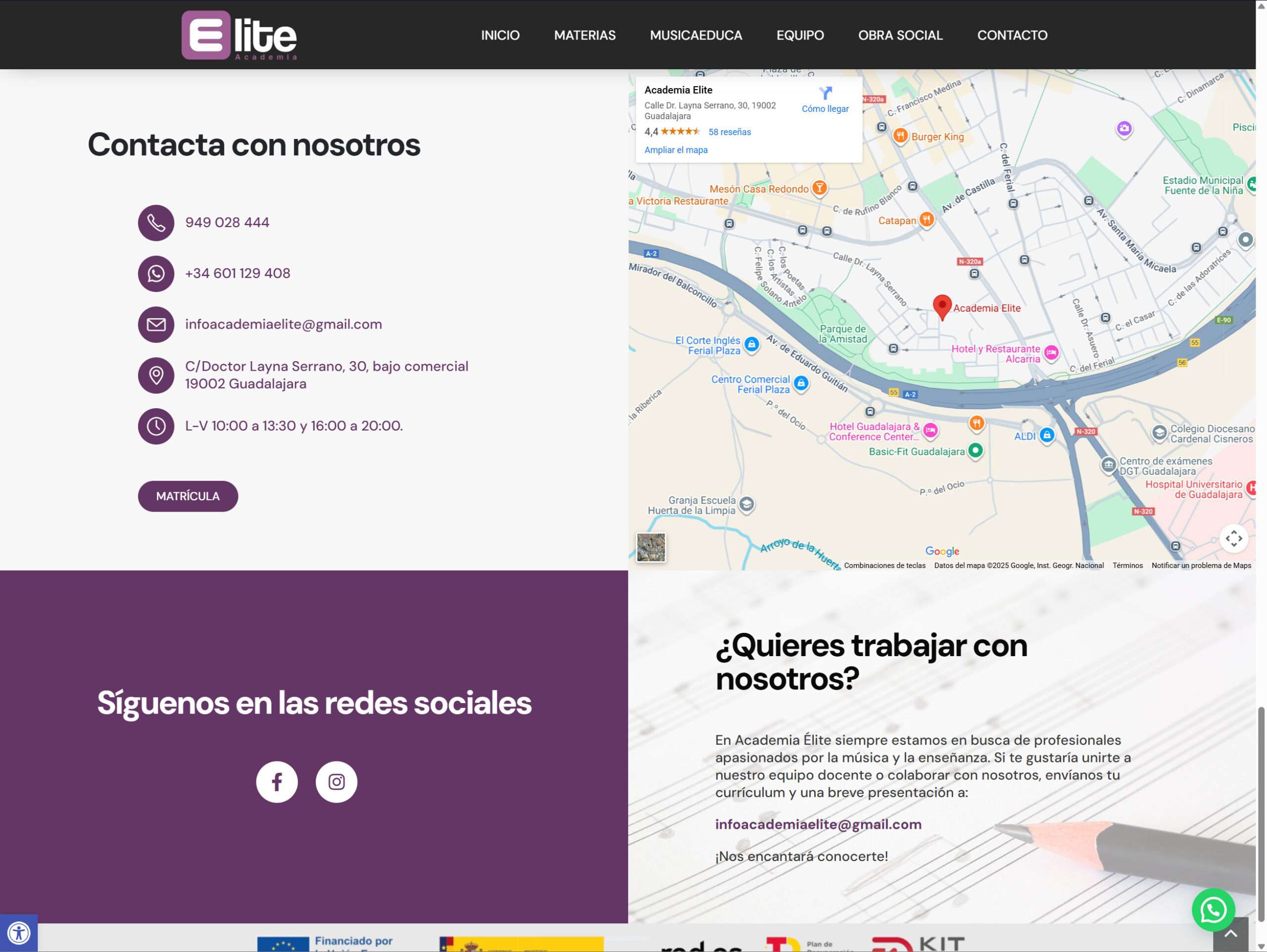The height and width of the screenshot is (952, 1267).
Task: Click the Facebook social icon
Action: tap(277, 781)
